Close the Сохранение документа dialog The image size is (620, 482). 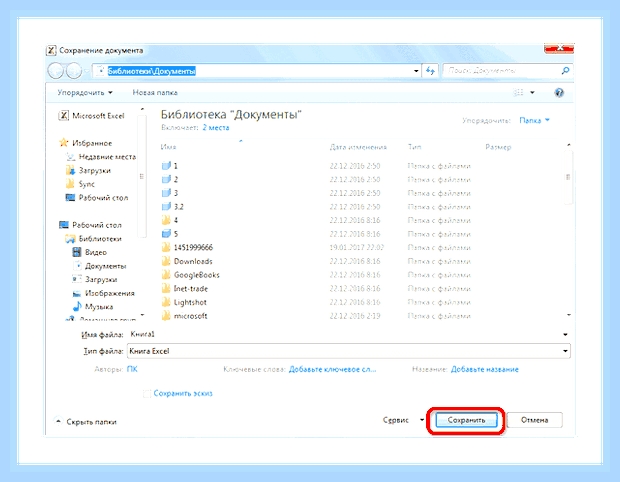pos(559,49)
